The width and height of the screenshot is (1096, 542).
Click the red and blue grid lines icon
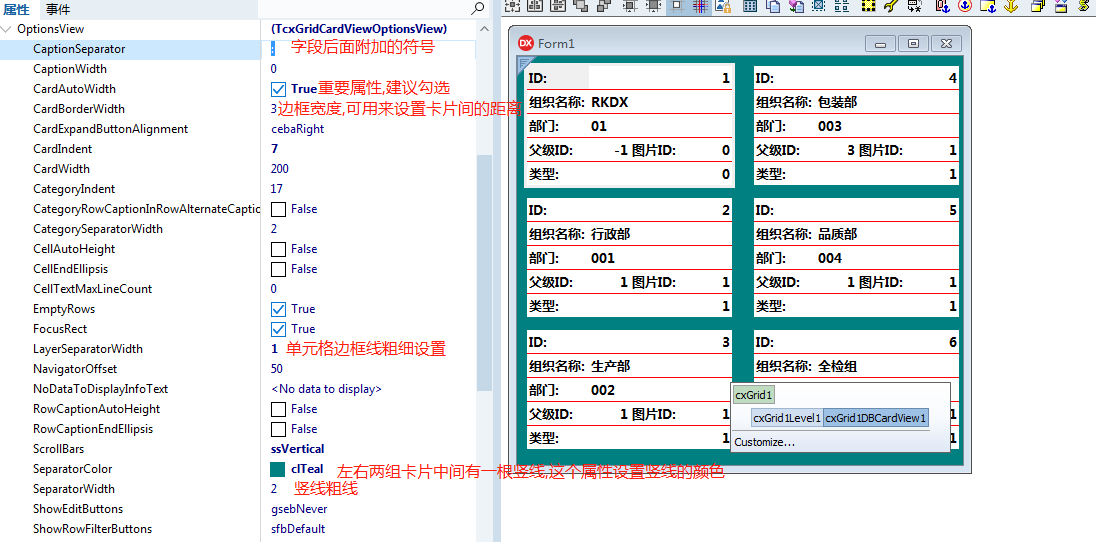click(x=700, y=6)
